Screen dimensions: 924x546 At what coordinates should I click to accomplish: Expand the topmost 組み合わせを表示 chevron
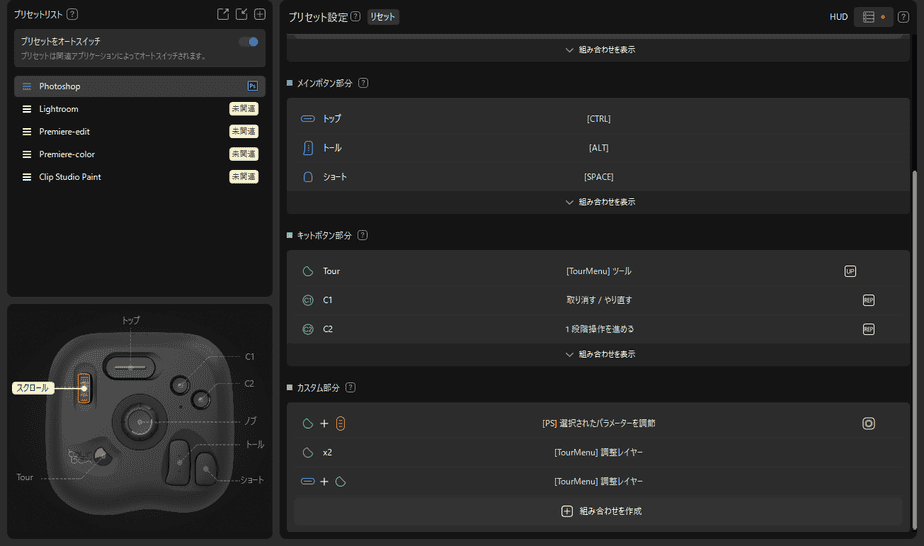point(600,50)
